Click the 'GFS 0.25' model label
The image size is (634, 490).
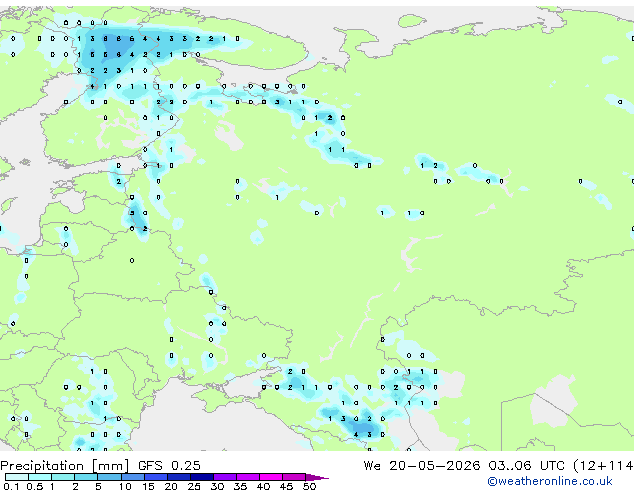tap(169, 466)
